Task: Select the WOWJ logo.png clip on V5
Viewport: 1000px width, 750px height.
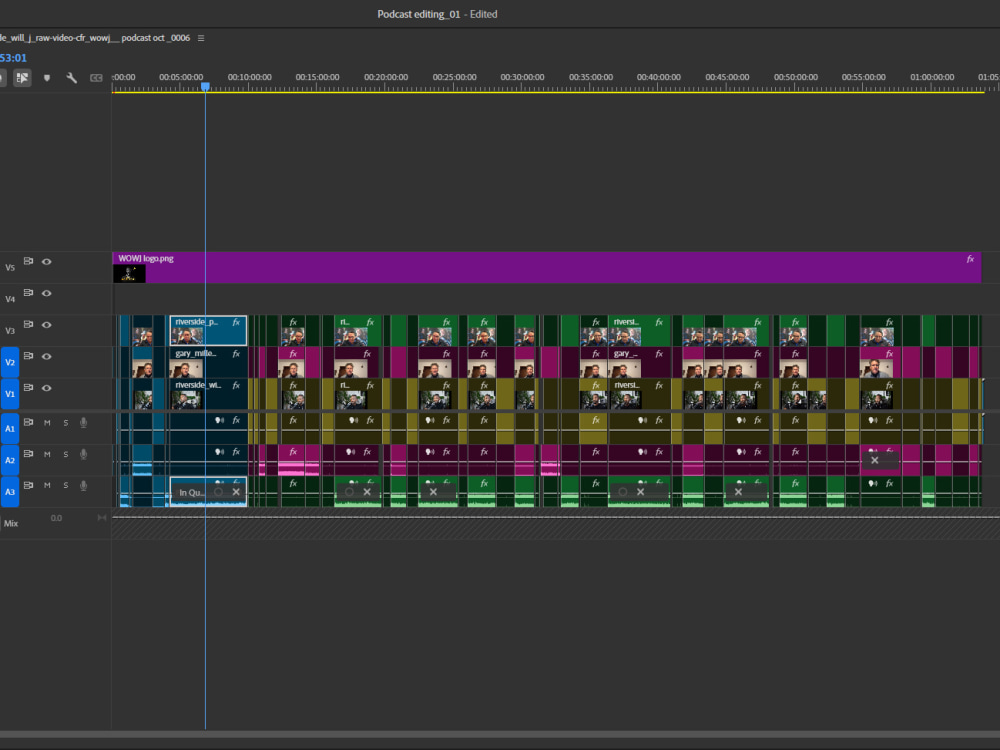Action: (x=547, y=267)
